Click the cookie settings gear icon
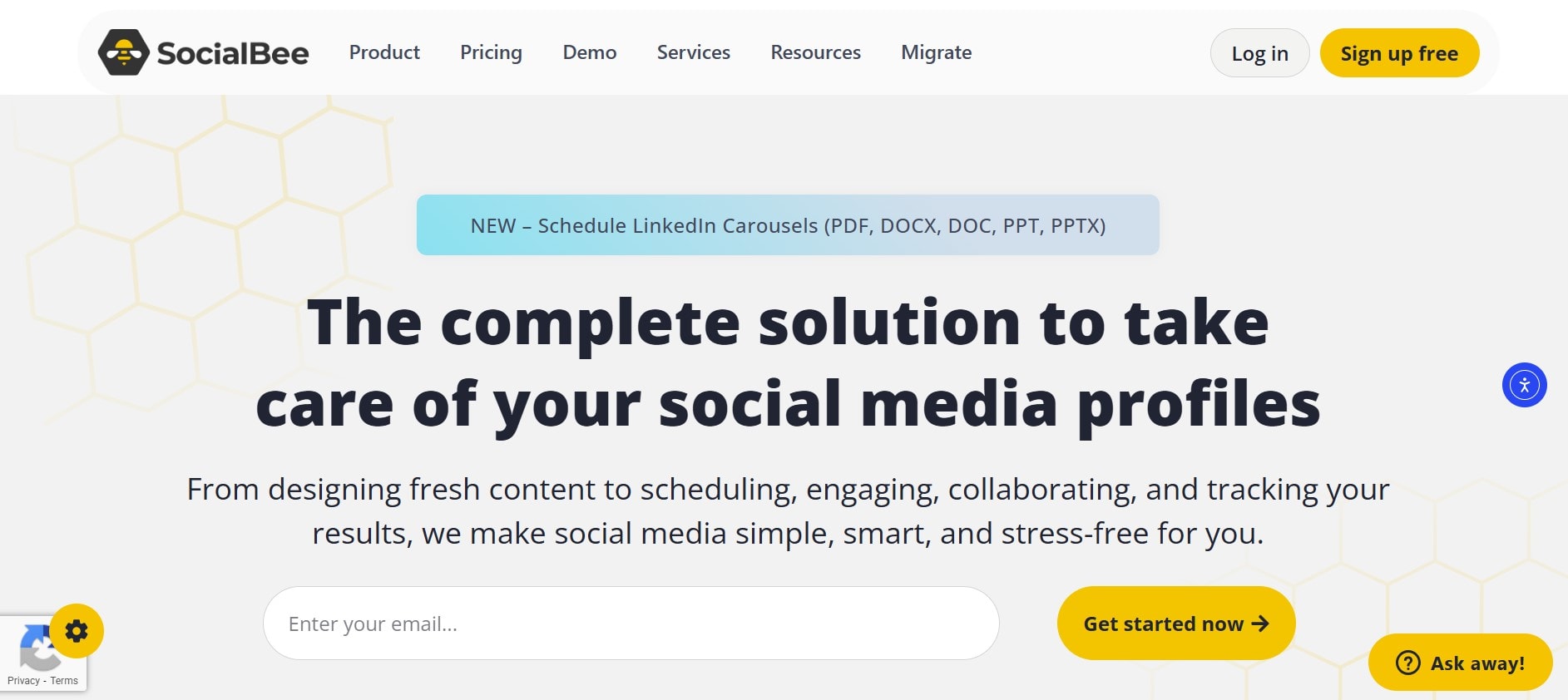The image size is (1568, 700). (x=77, y=631)
